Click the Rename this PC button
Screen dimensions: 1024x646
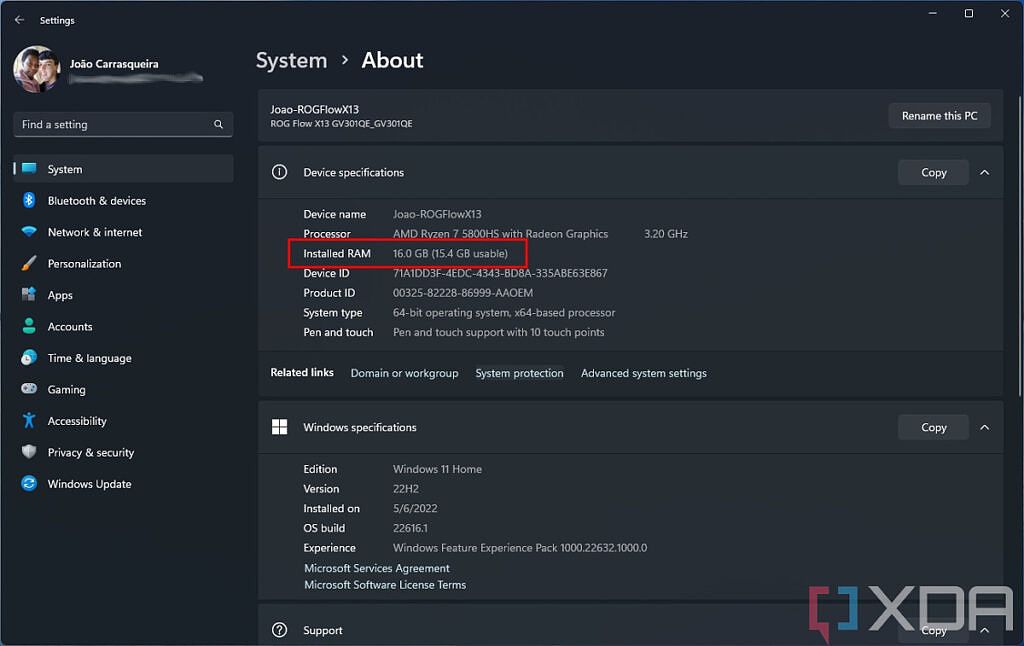click(x=939, y=115)
